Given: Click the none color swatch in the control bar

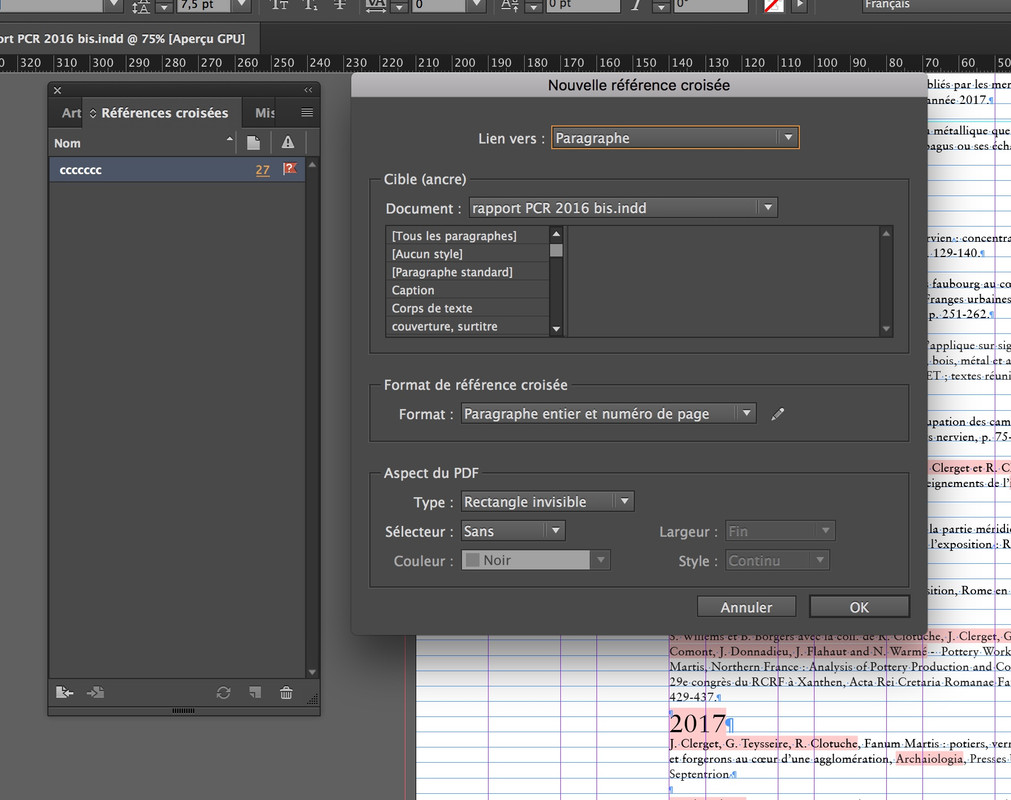Looking at the screenshot, I should pyautogui.click(x=773, y=6).
